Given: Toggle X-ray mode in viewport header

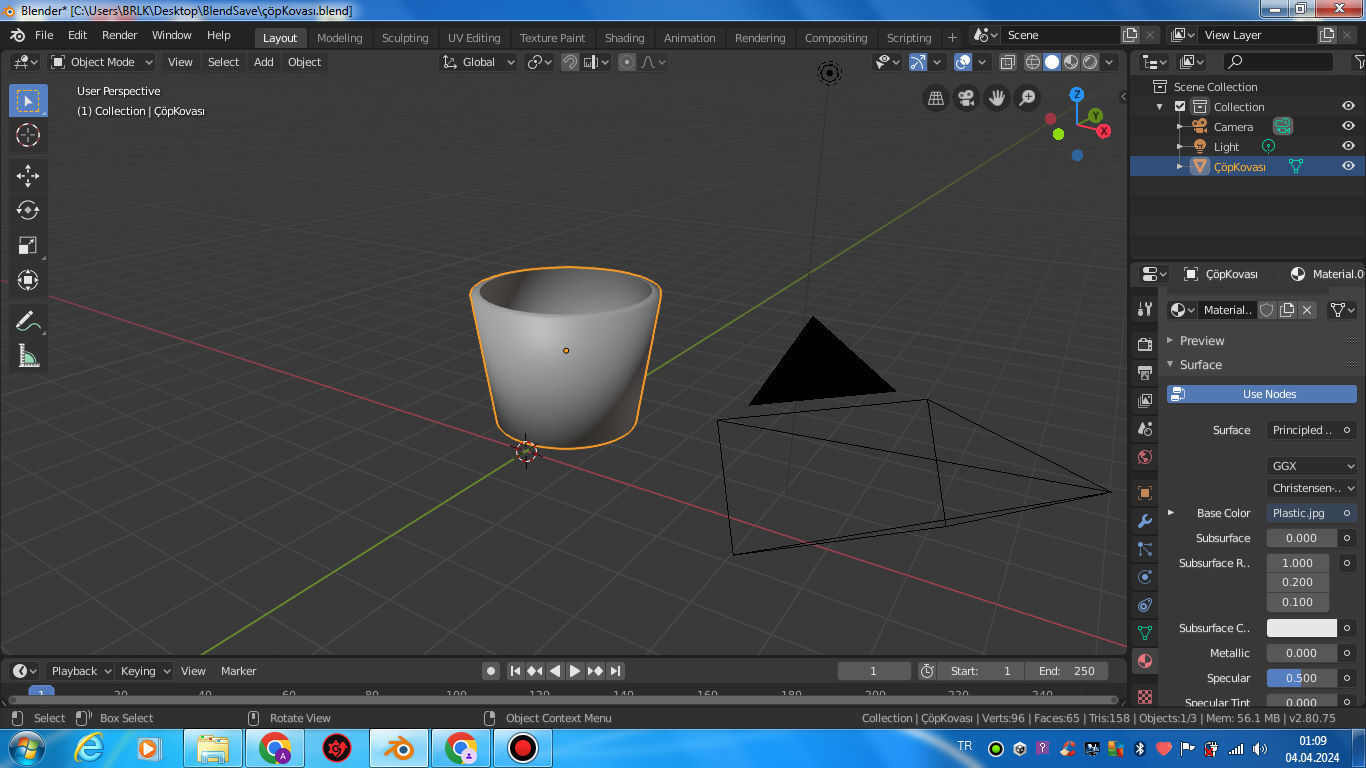Looking at the screenshot, I should (1007, 62).
